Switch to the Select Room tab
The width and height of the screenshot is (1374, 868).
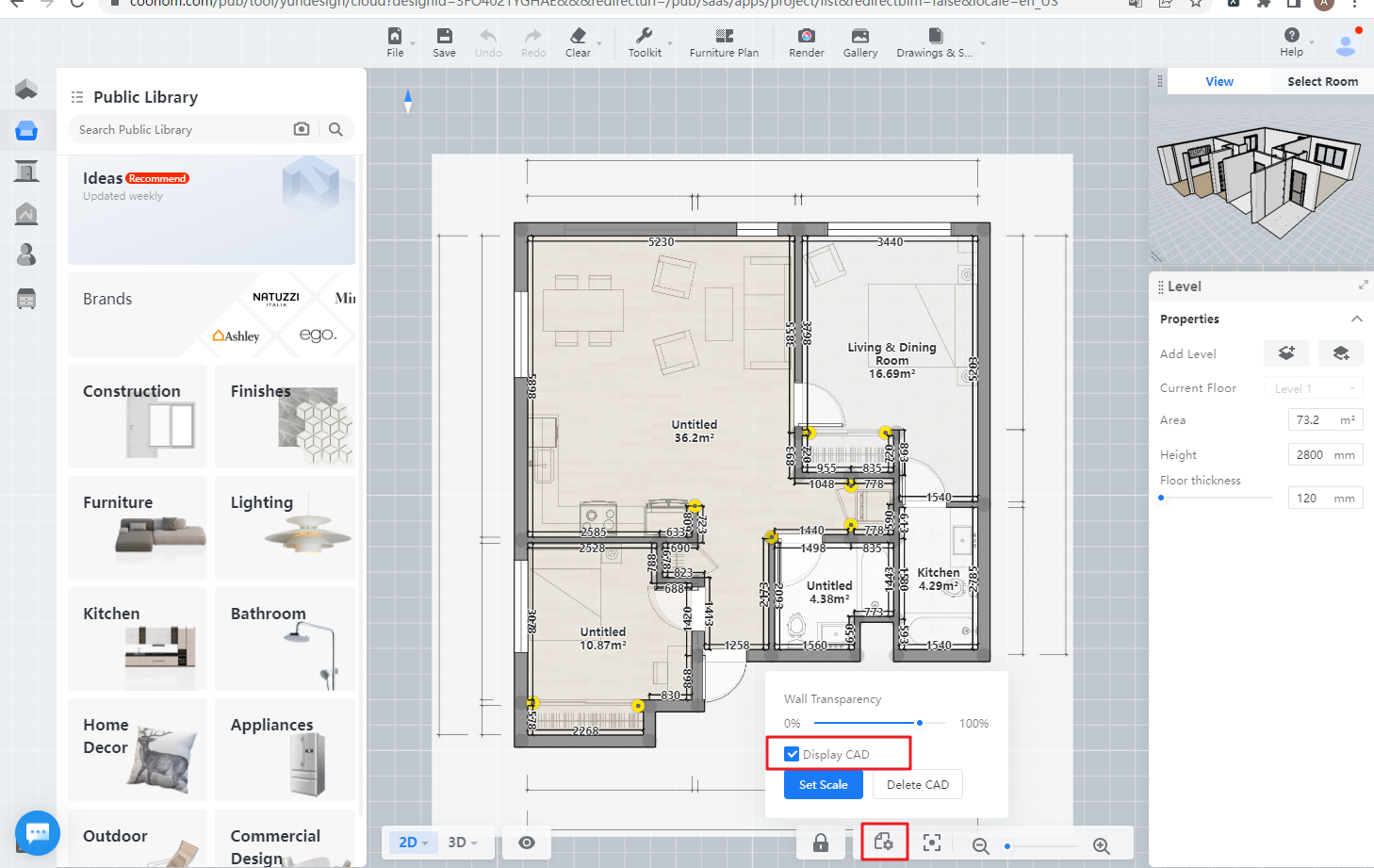pos(1322,82)
